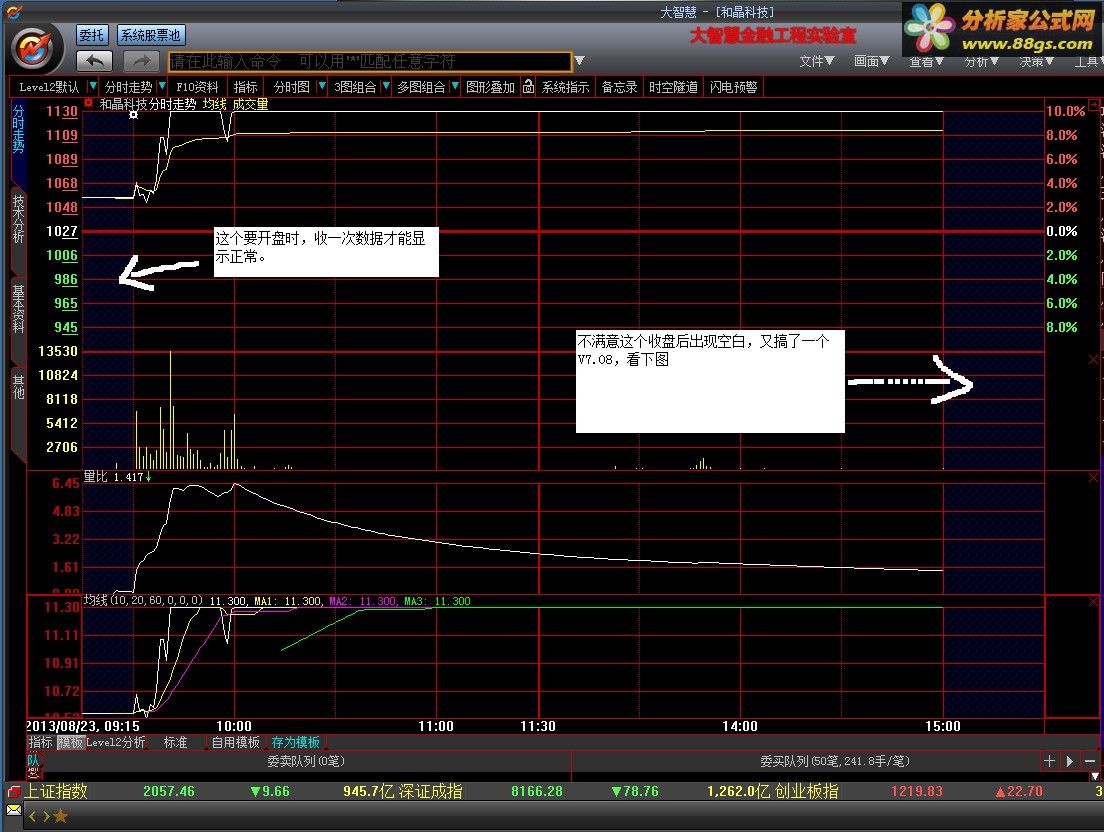Screen dimensions: 1104x832
Task: Click the play arrow in the order queue panel
Action: click(1070, 761)
